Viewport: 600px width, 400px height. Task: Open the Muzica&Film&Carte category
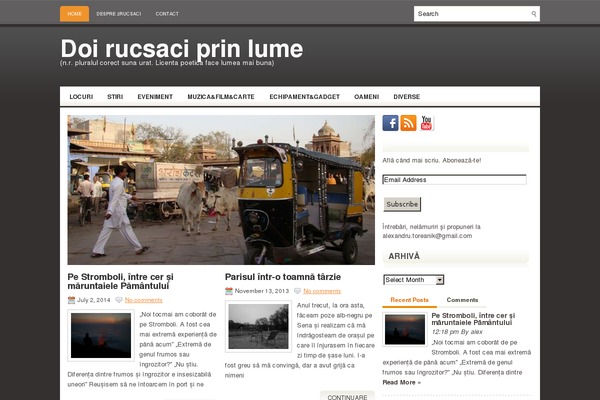pyautogui.click(x=221, y=97)
